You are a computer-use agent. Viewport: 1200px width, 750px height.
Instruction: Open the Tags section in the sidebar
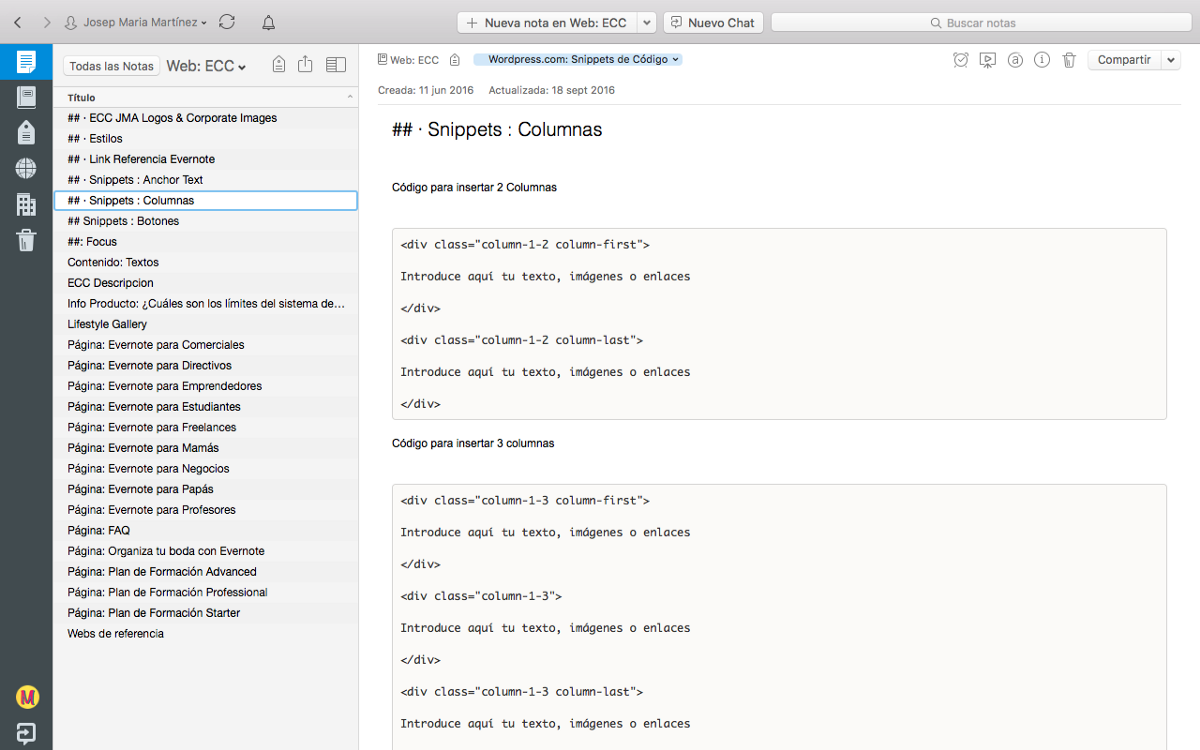point(26,132)
